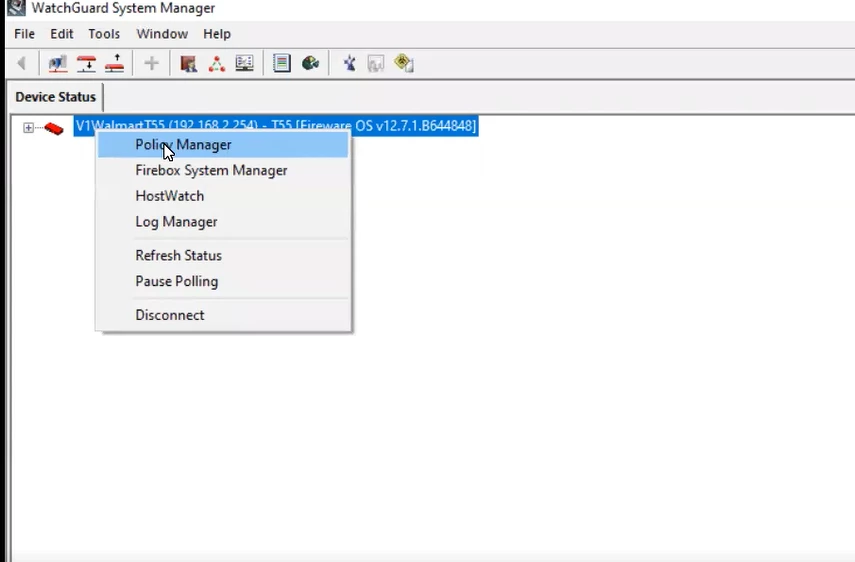Choose Policy Manager from context menu
Image resolution: width=855 pixels, height=562 pixels.
coord(223,144)
